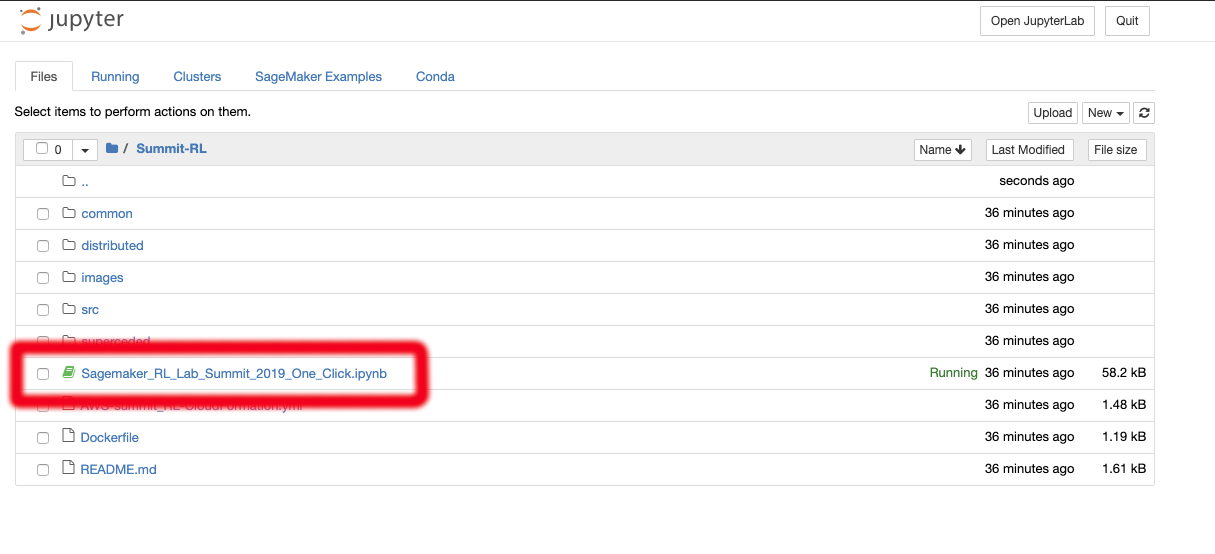
Task: Click the Open JupyterLab button
Action: coord(1037,21)
